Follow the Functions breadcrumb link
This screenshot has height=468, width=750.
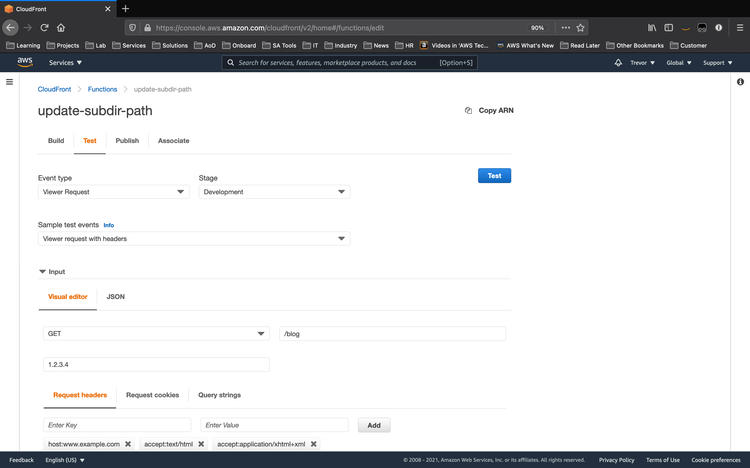(x=102, y=89)
